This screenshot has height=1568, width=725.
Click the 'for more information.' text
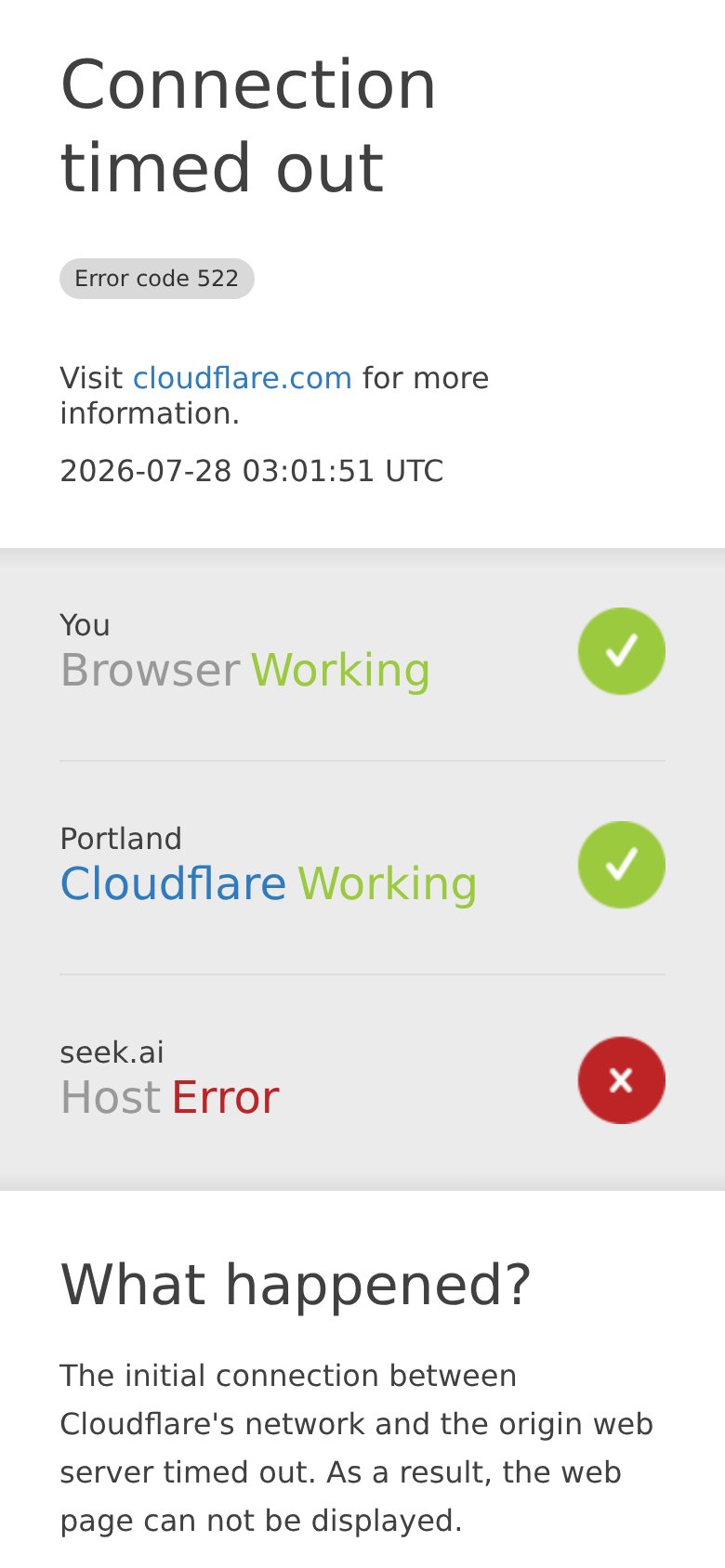tap(275, 396)
